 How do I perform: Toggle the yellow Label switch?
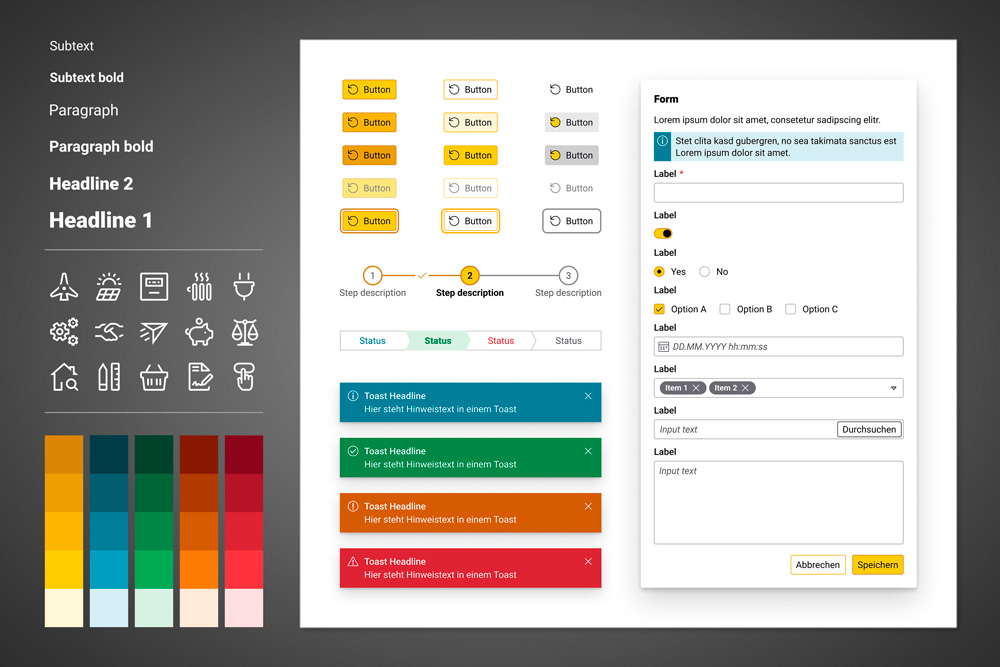coord(663,234)
